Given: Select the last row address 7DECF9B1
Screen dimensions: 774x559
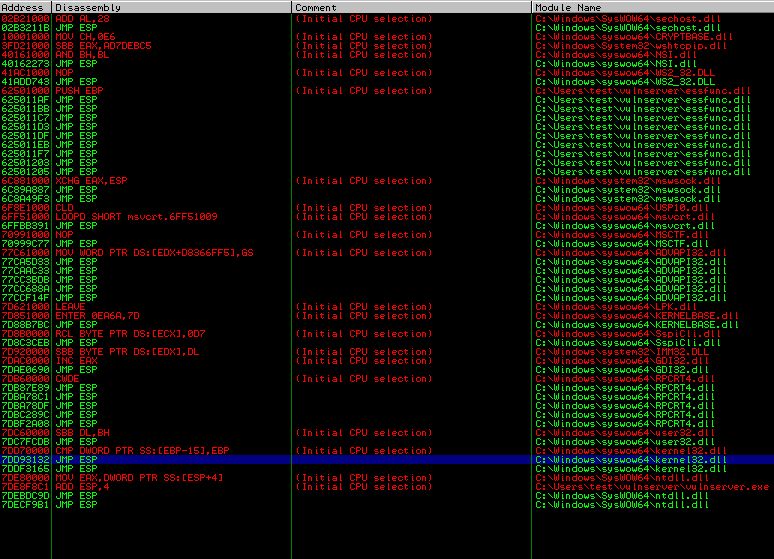Looking at the screenshot, I should click(x=25, y=505).
